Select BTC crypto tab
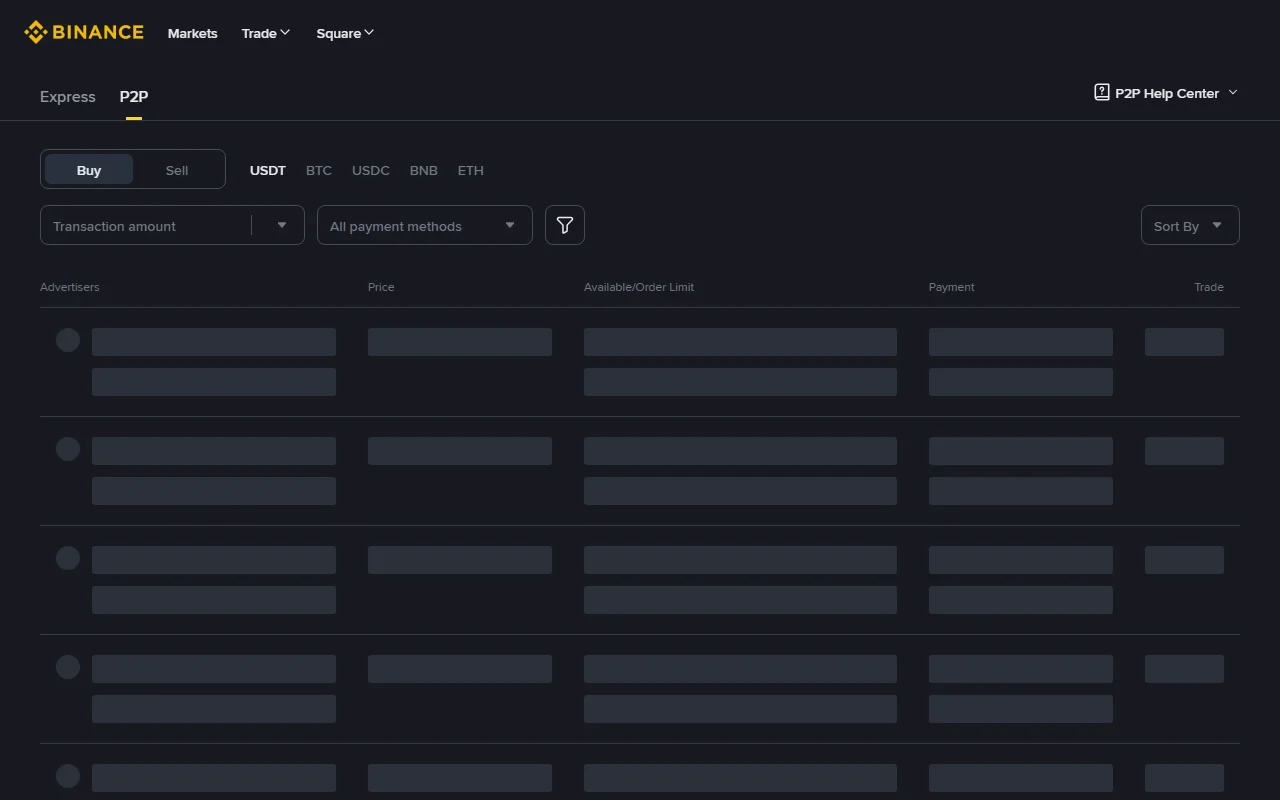The height and width of the screenshot is (800, 1280). [x=319, y=170]
